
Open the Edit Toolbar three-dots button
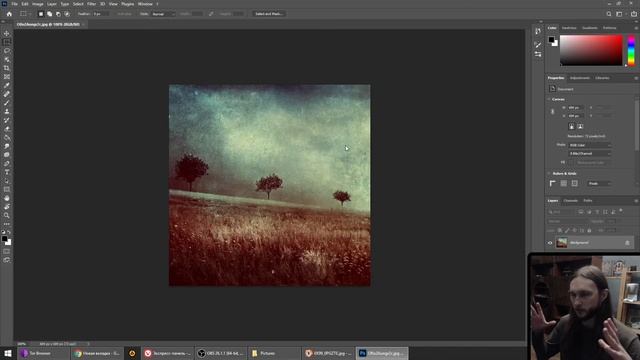tap(7, 224)
